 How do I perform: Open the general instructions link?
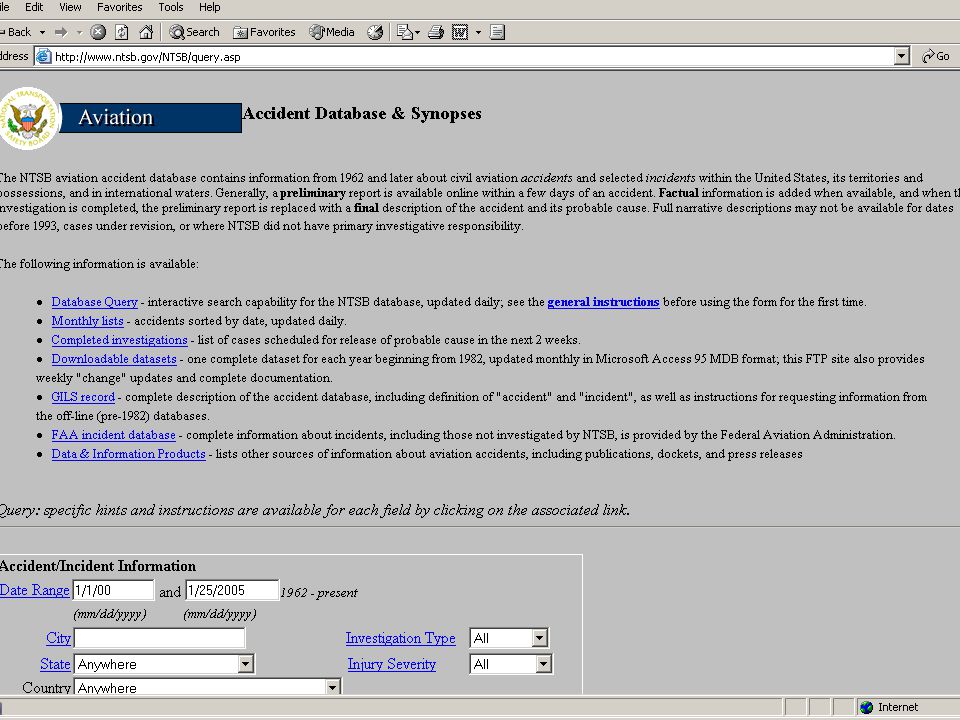pos(603,302)
